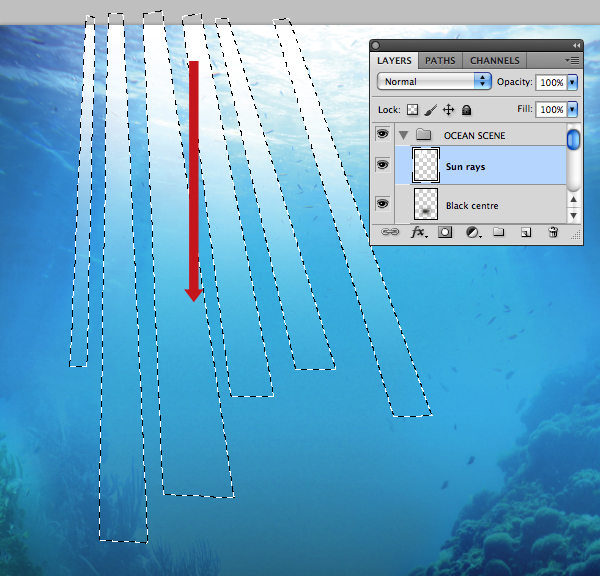Click the panel resize grip corner
The image size is (600, 576).
[x=576, y=235]
